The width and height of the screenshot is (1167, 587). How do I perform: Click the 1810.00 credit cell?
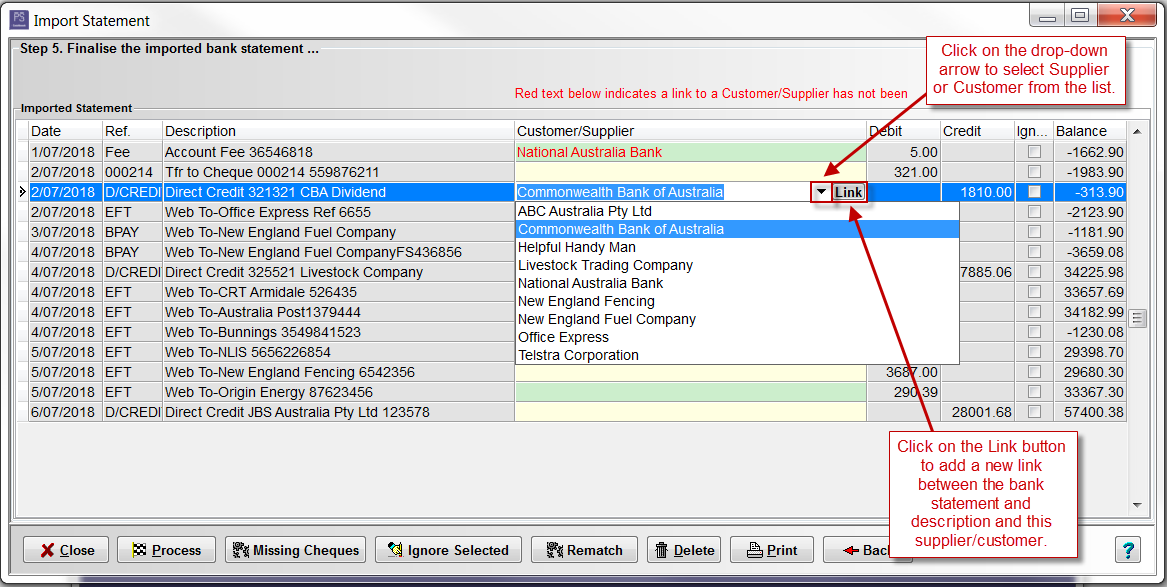click(x=977, y=192)
